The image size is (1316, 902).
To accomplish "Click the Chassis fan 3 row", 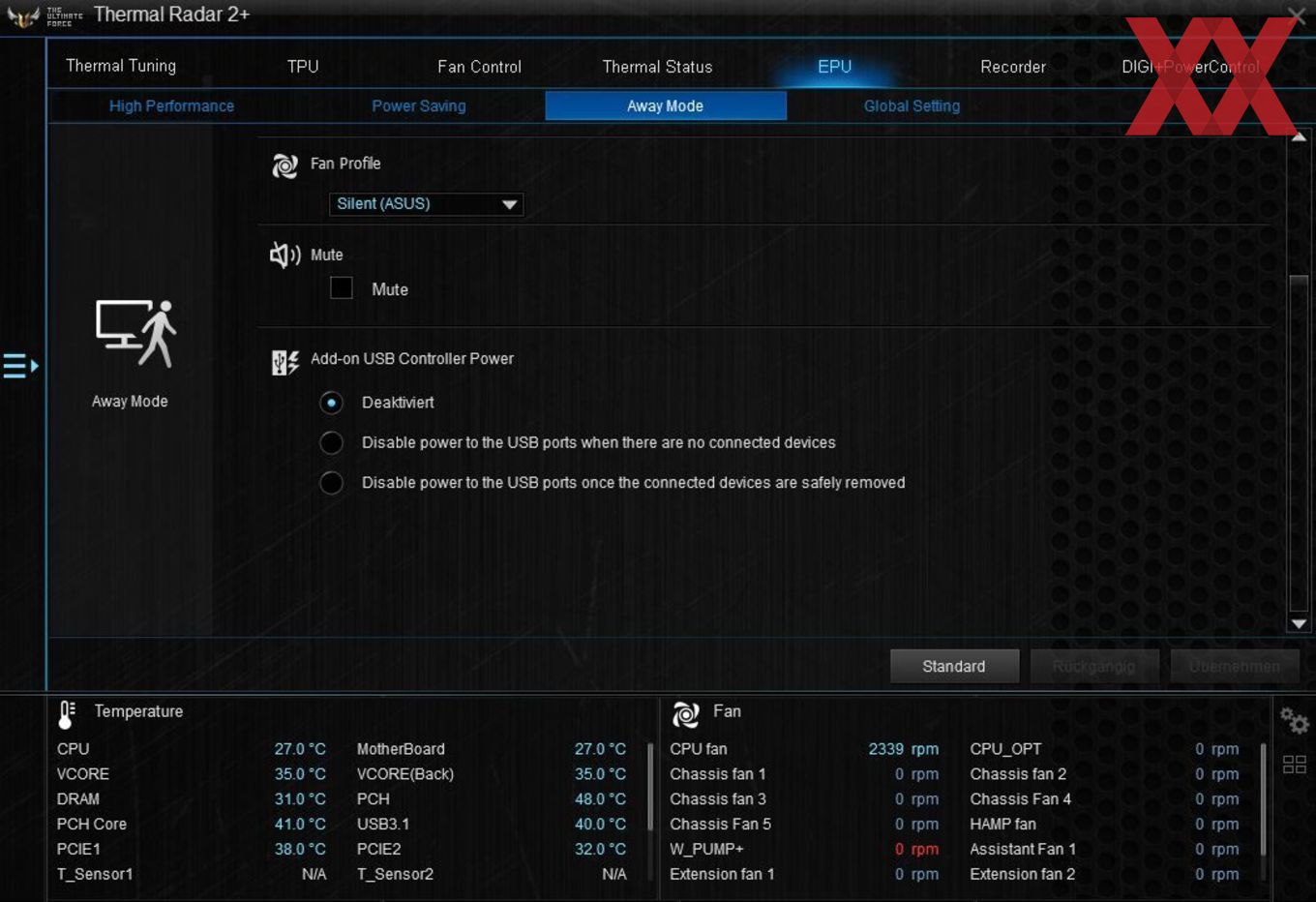I will coord(804,799).
